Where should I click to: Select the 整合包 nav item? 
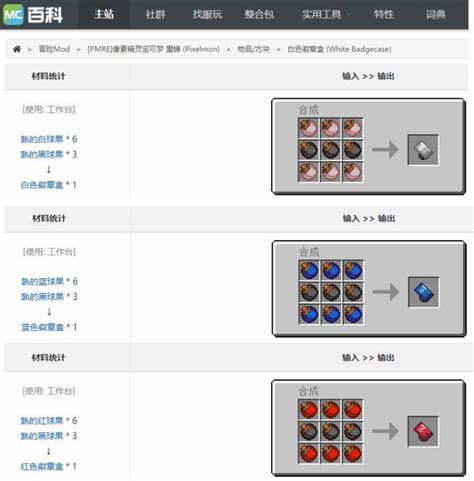point(259,14)
